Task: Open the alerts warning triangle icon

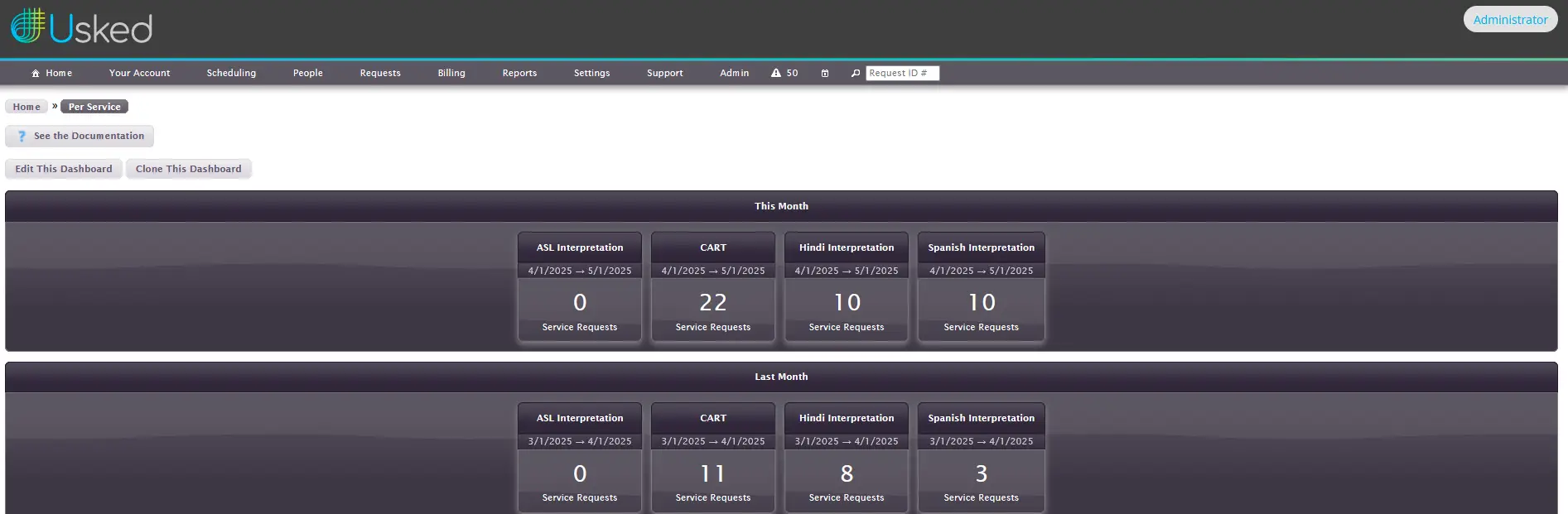Action: (776, 74)
